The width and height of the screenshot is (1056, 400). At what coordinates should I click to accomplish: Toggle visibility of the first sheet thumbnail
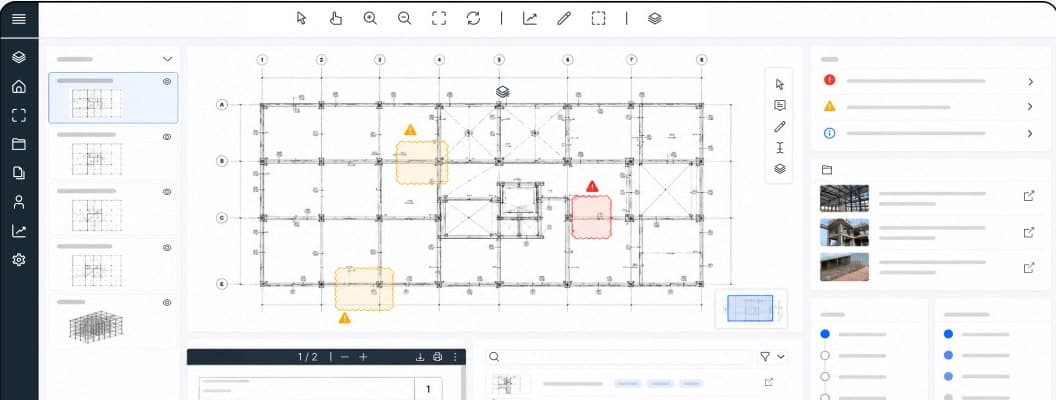coord(167,81)
